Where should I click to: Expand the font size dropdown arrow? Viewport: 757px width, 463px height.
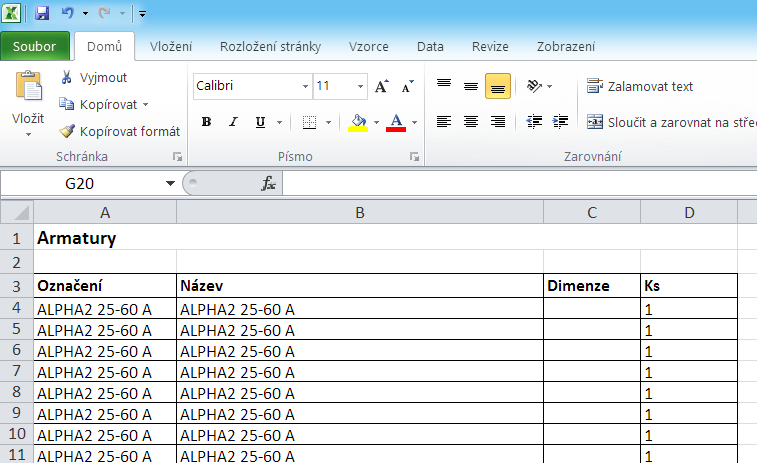pyautogui.click(x=360, y=86)
